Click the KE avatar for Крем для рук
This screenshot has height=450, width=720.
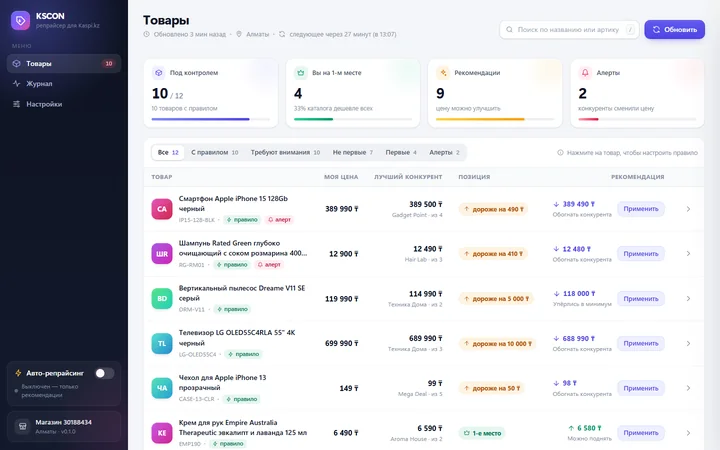click(162, 433)
